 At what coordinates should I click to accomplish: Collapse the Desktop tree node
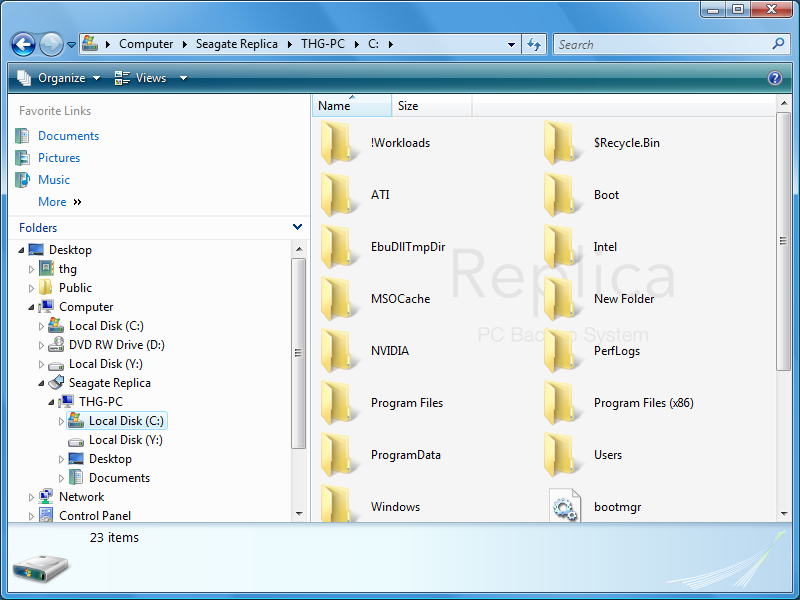(x=22, y=249)
